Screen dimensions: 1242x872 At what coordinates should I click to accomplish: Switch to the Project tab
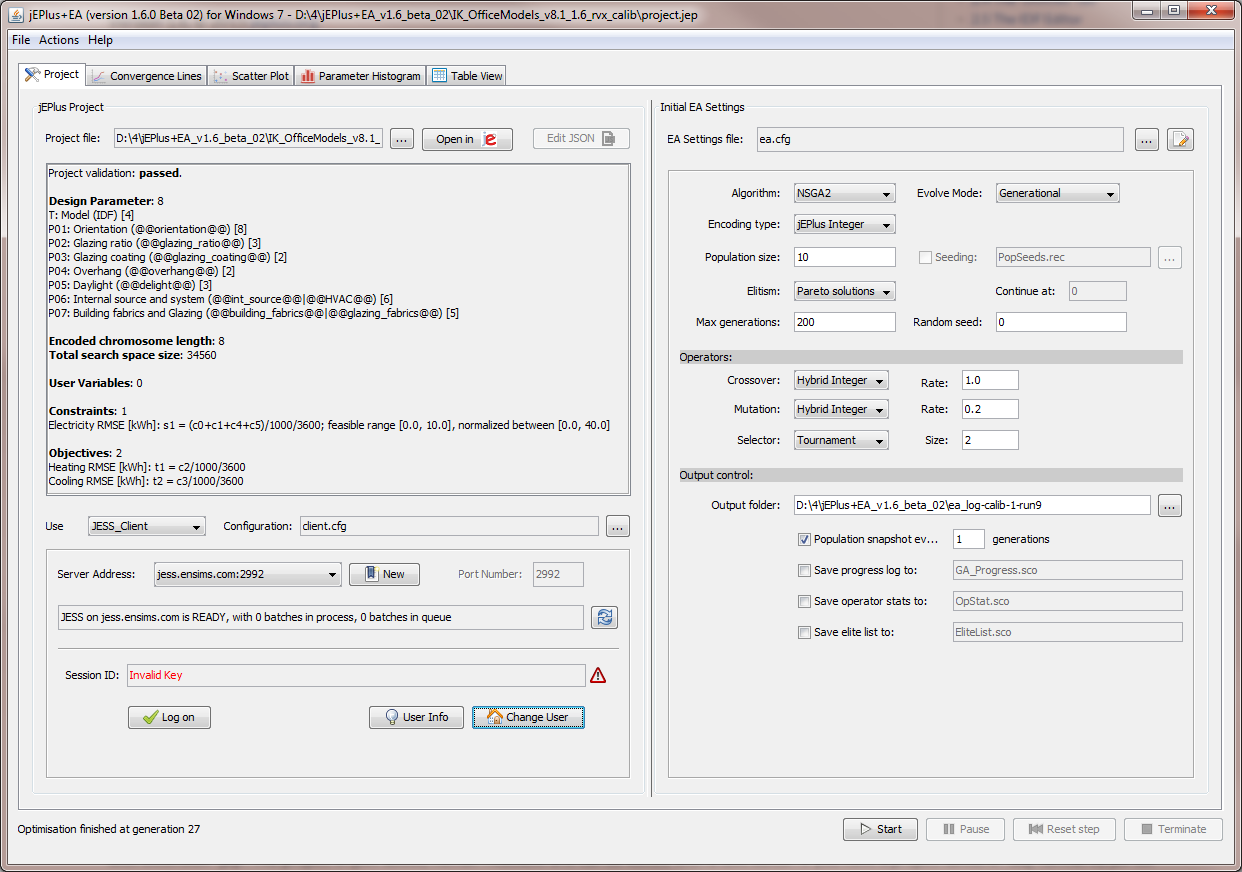point(52,75)
